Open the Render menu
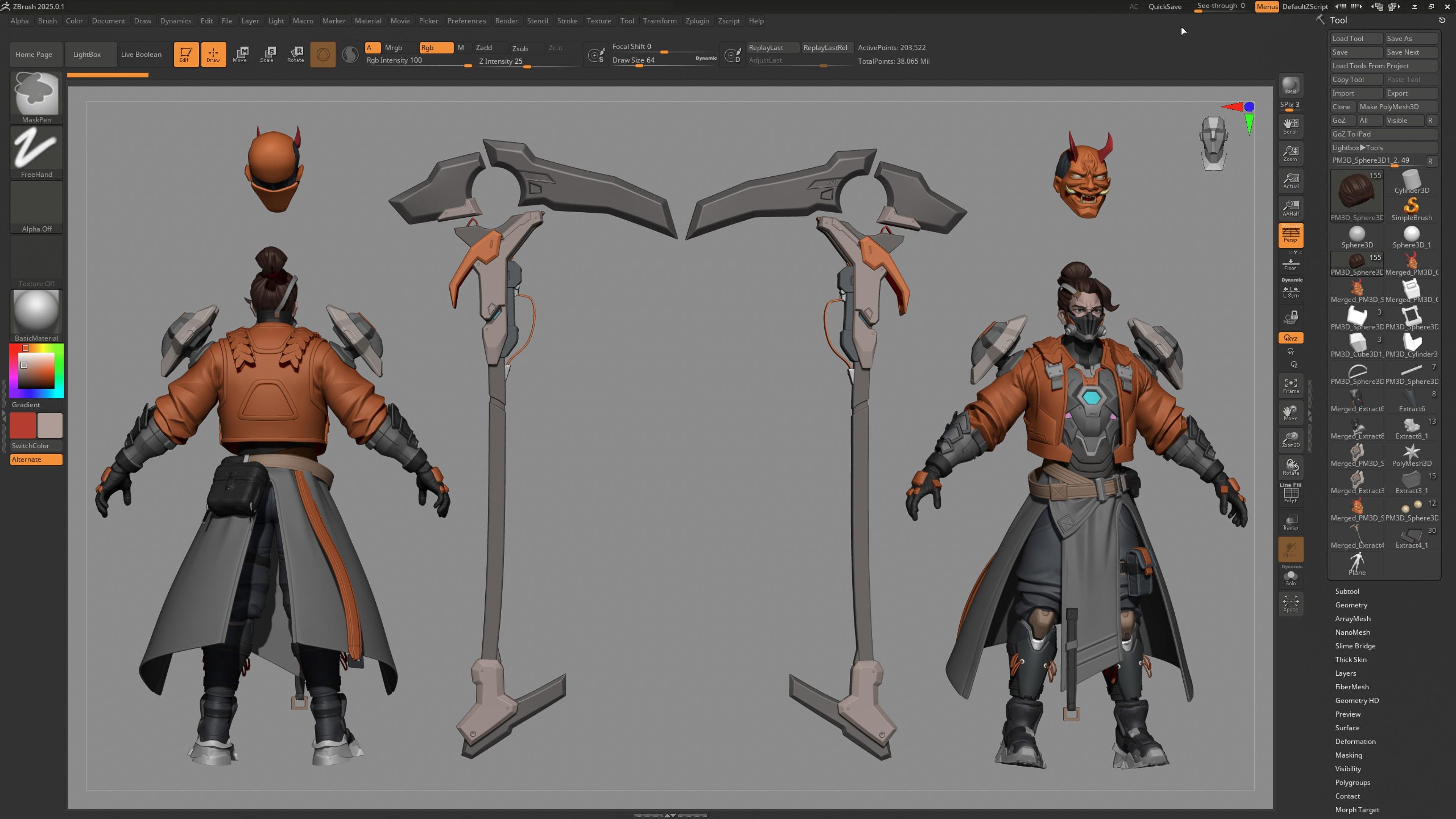The height and width of the screenshot is (819, 1456). (507, 21)
